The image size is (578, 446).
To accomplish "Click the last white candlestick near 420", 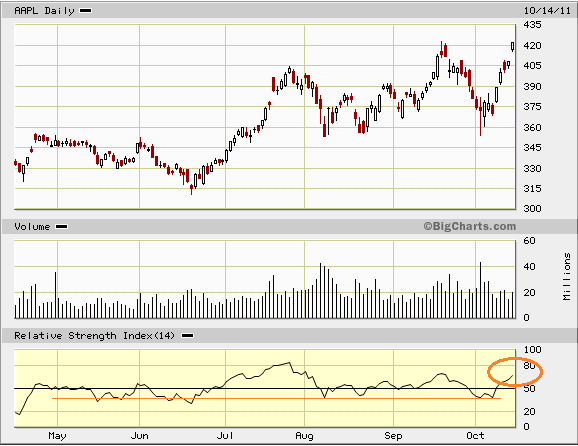I will 512,46.
